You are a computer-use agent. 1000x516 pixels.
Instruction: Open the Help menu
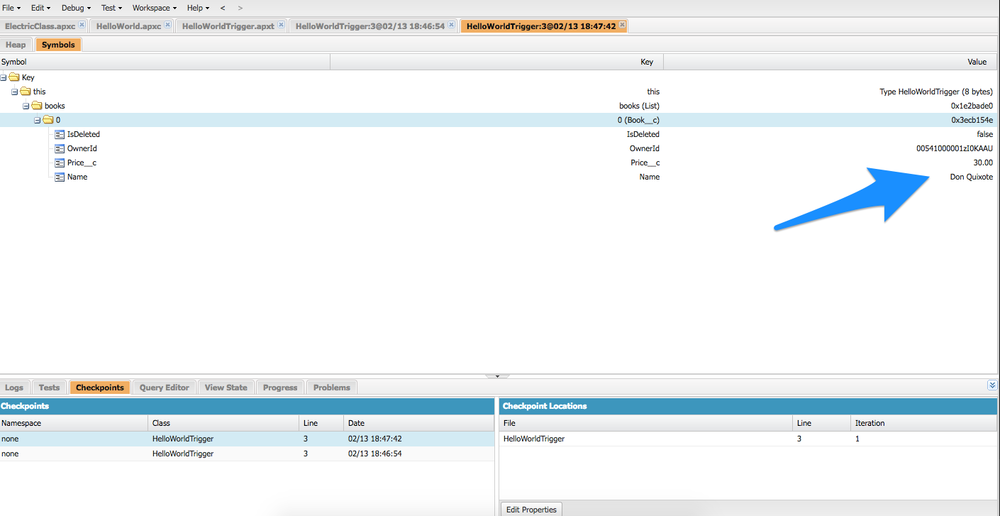coord(198,8)
